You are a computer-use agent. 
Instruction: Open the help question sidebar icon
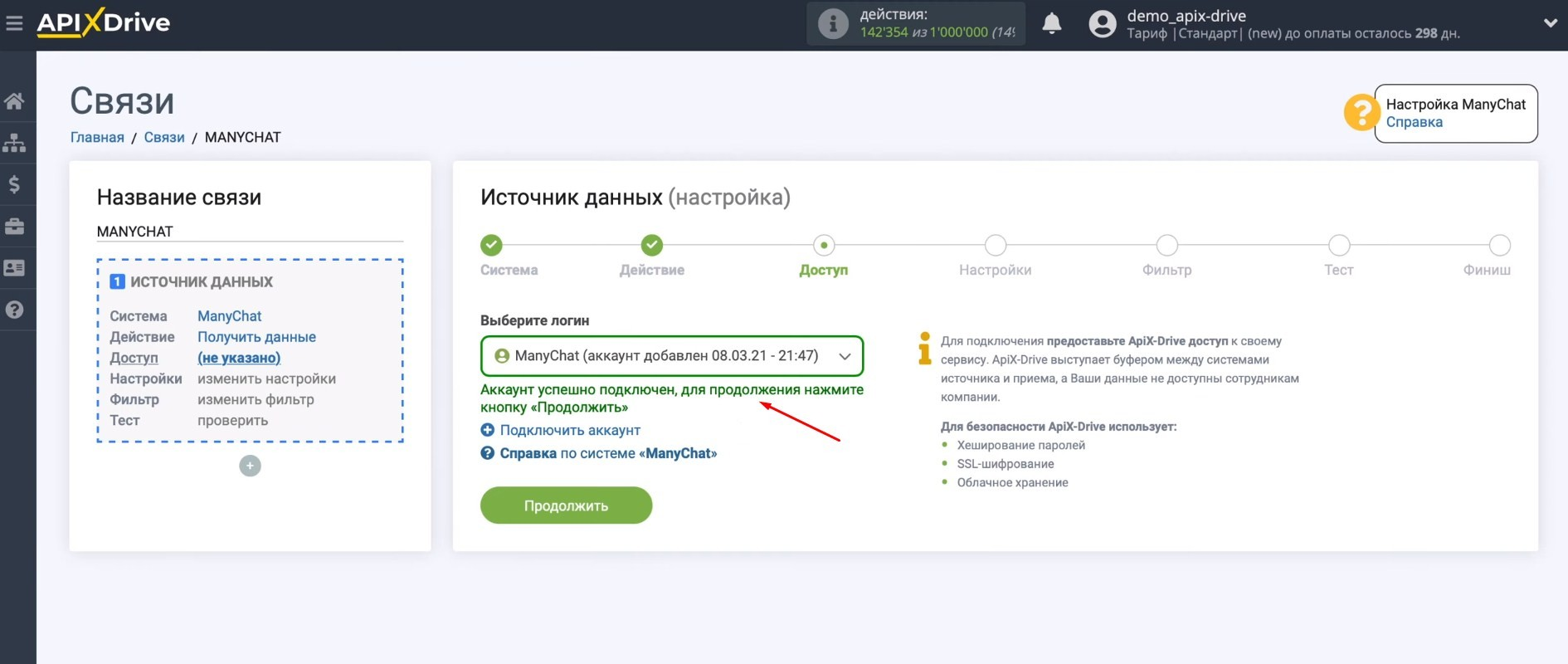point(14,310)
